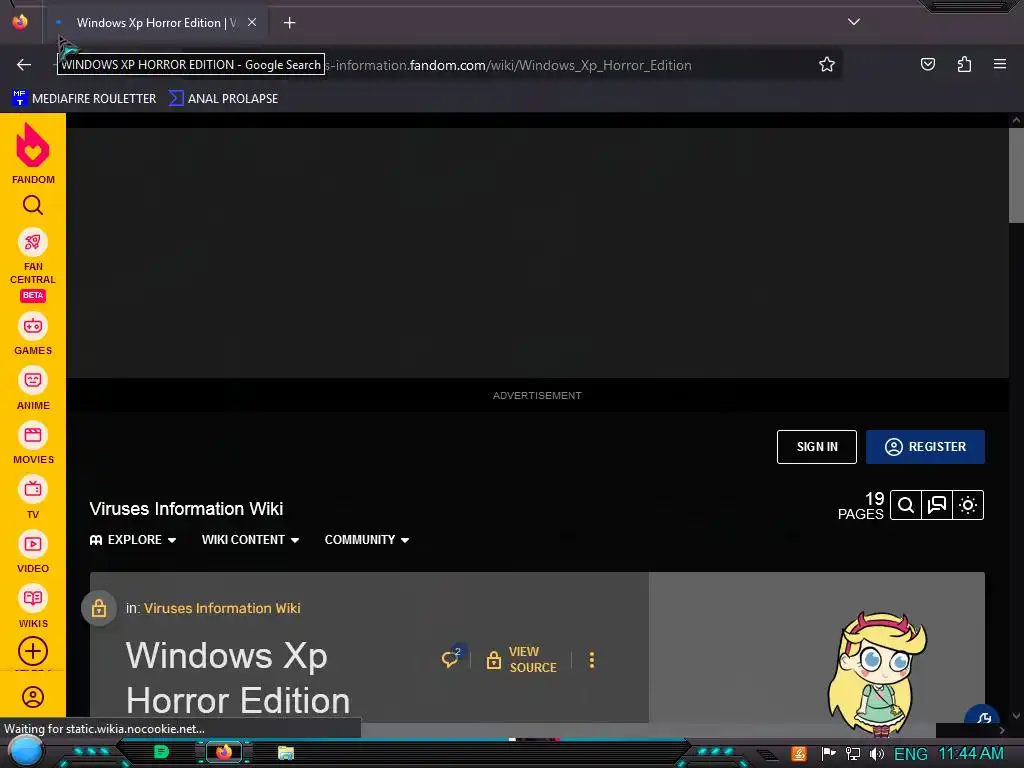Viewport: 1024px width, 768px height.
Task: Click the Star Butterfly character image
Action: pyautogui.click(x=877, y=673)
